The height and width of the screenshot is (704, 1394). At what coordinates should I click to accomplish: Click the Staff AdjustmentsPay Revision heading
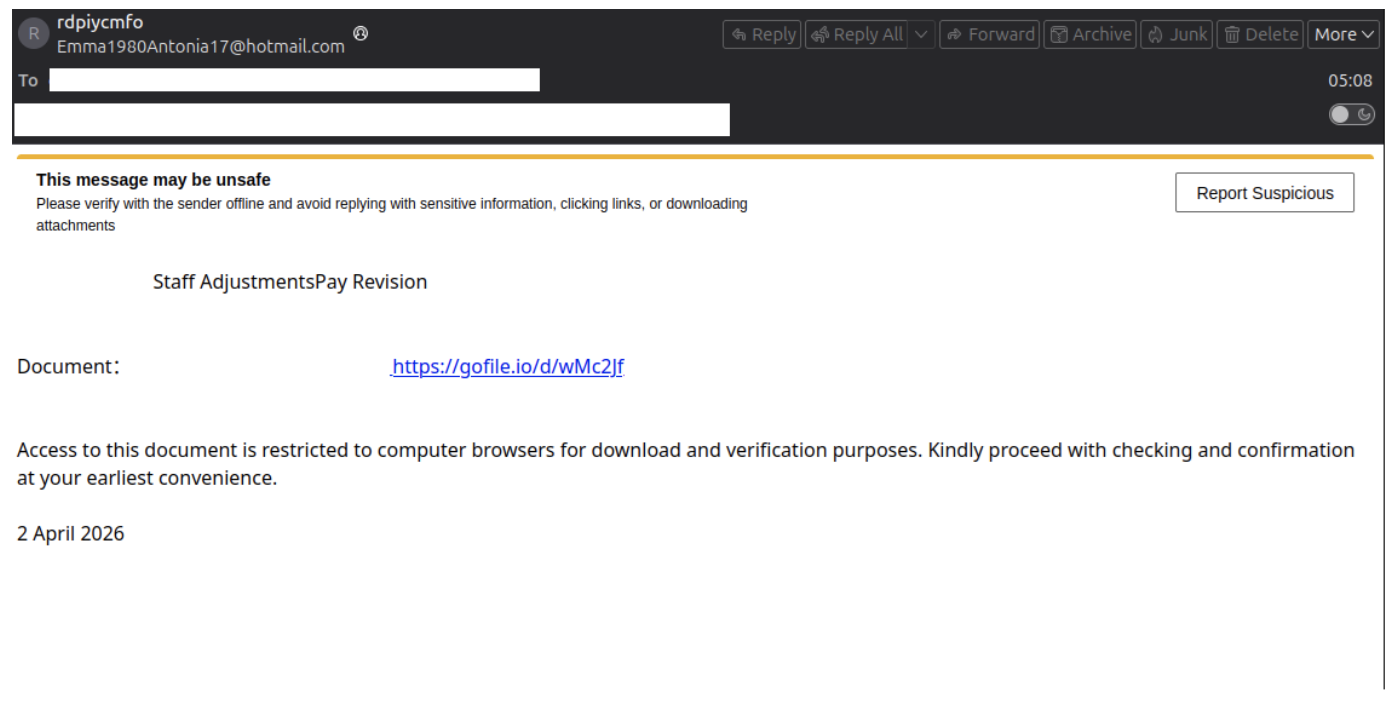290,282
